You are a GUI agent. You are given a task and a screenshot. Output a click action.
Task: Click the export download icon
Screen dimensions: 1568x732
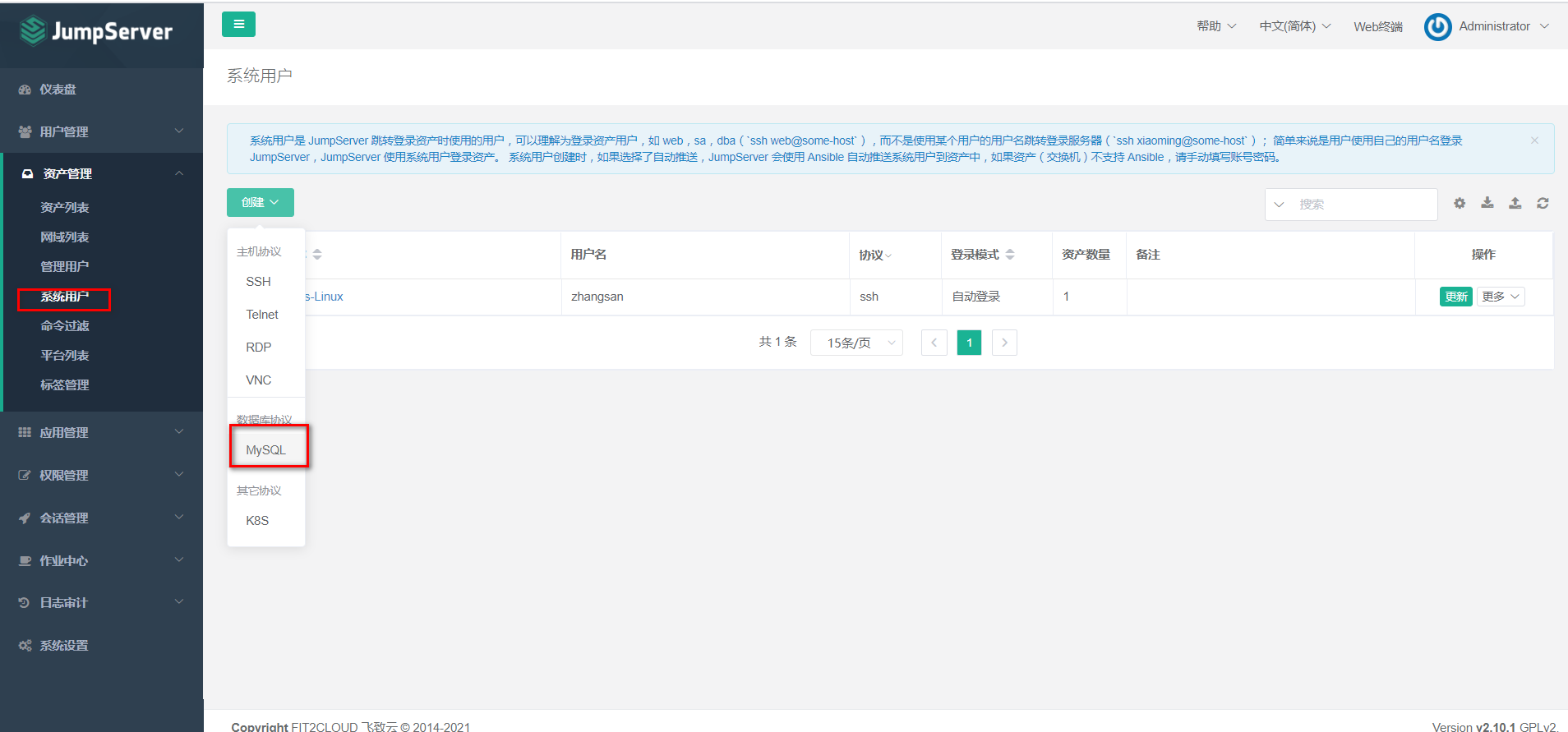1487,203
